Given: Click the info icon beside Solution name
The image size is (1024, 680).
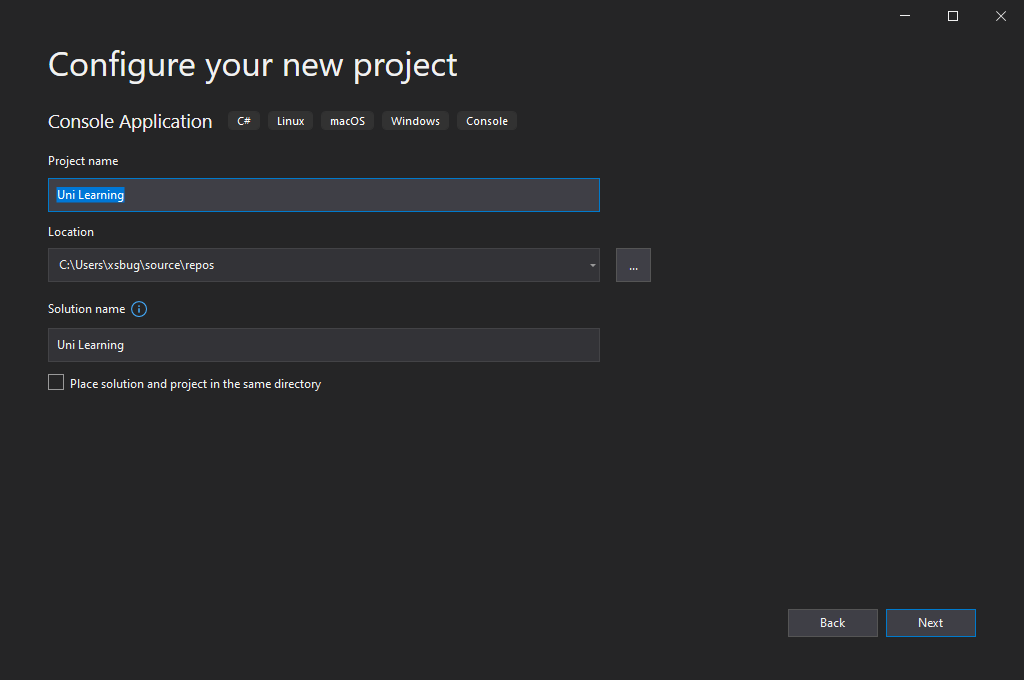Looking at the screenshot, I should tap(139, 309).
